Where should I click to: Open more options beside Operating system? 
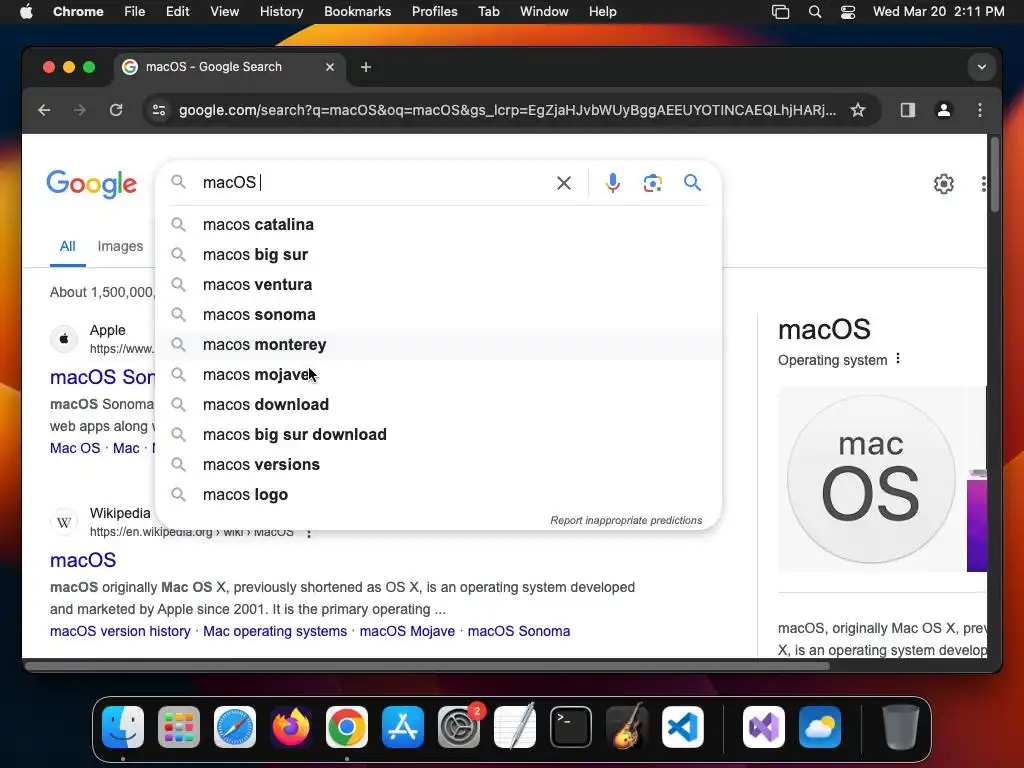coord(898,359)
